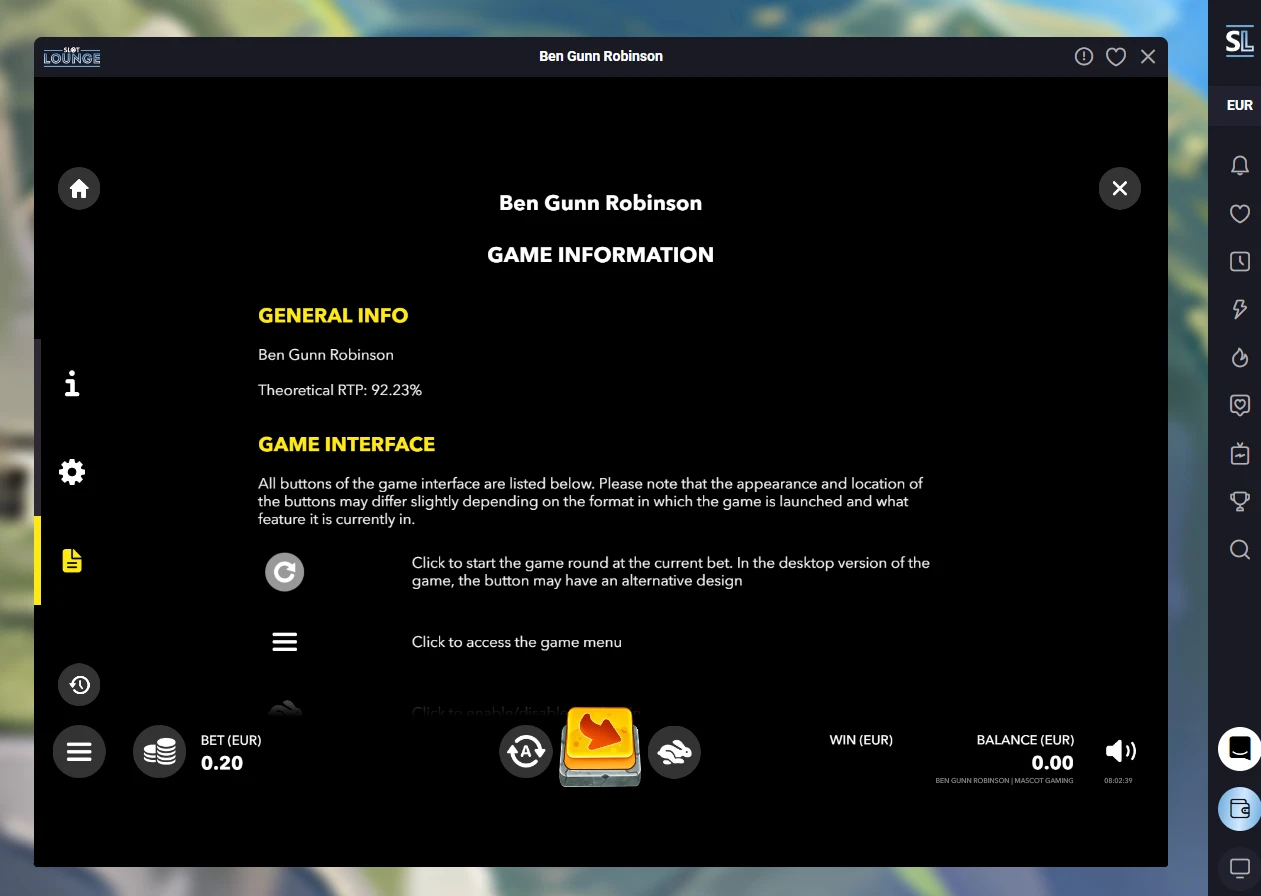Toggle turbo rabbit mode
The width and height of the screenshot is (1261, 896).
[674, 751]
